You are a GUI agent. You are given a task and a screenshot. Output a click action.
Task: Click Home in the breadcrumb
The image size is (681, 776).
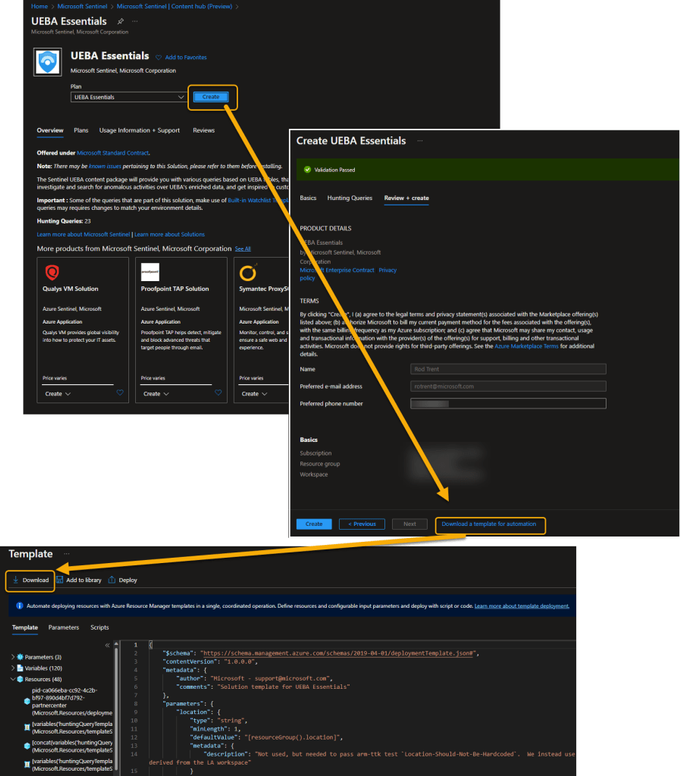tap(39, 6)
